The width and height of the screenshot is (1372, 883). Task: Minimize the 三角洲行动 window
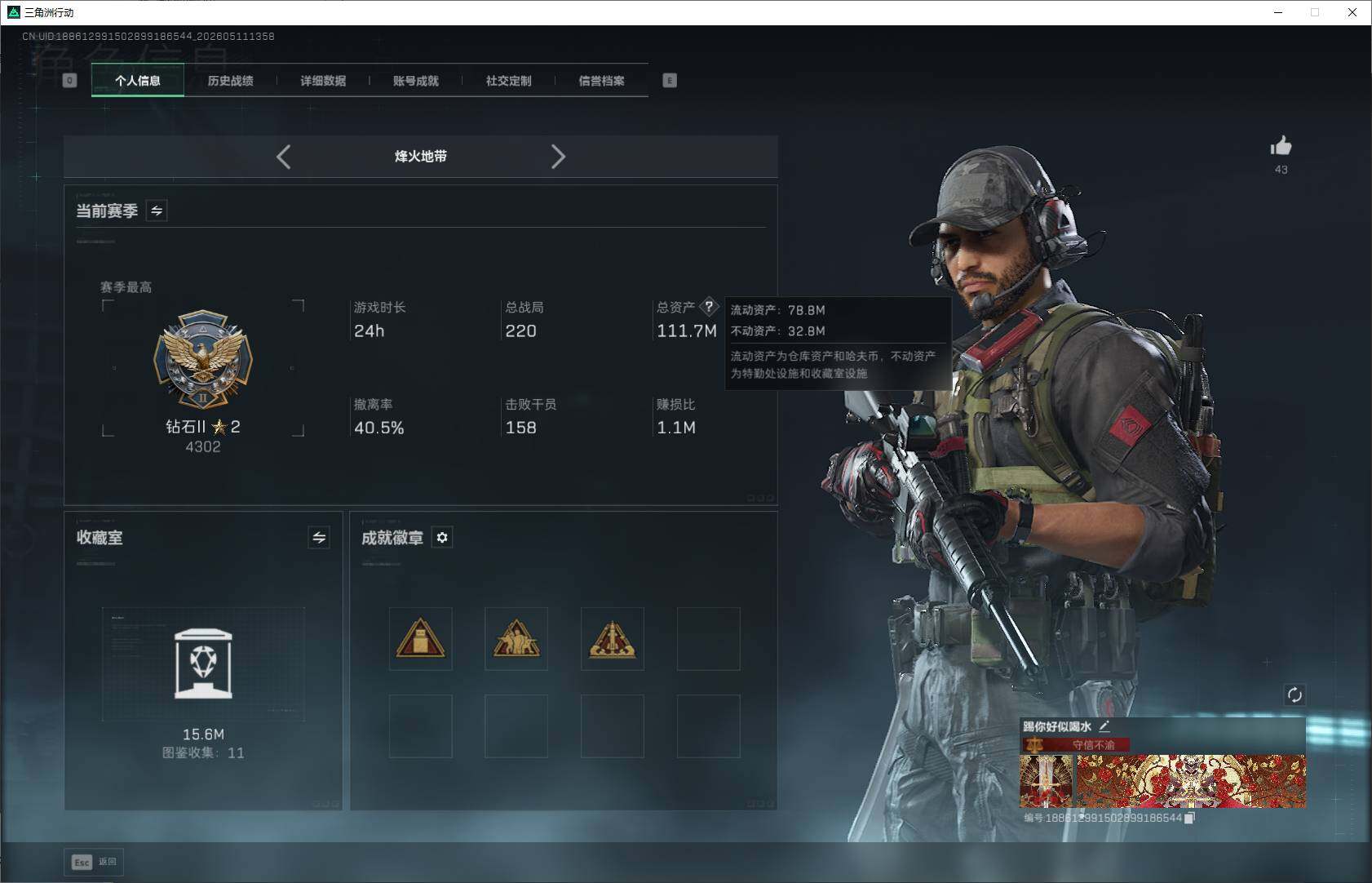click(x=1278, y=12)
